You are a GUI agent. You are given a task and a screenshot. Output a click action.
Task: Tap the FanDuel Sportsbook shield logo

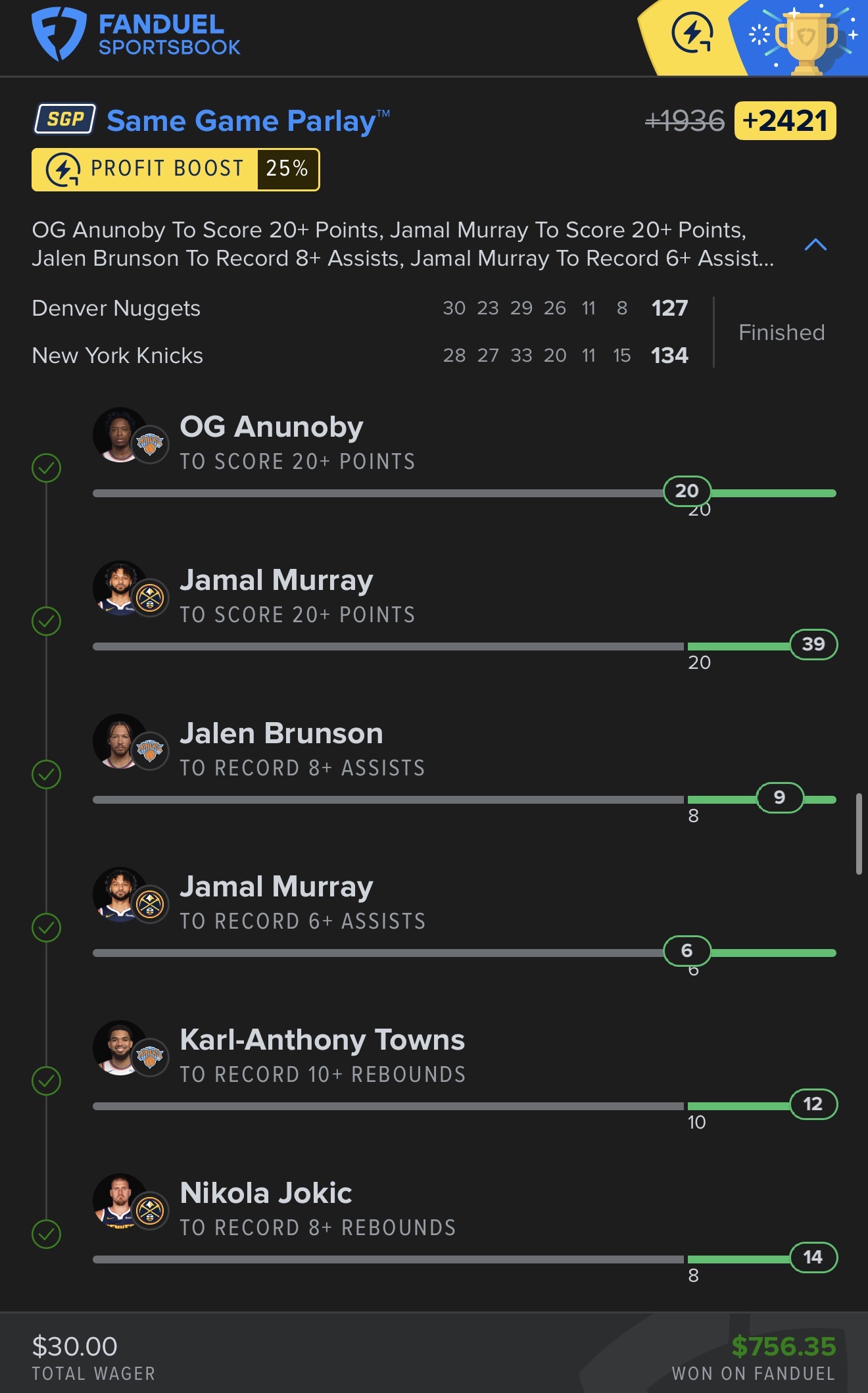click(x=59, y=34)
